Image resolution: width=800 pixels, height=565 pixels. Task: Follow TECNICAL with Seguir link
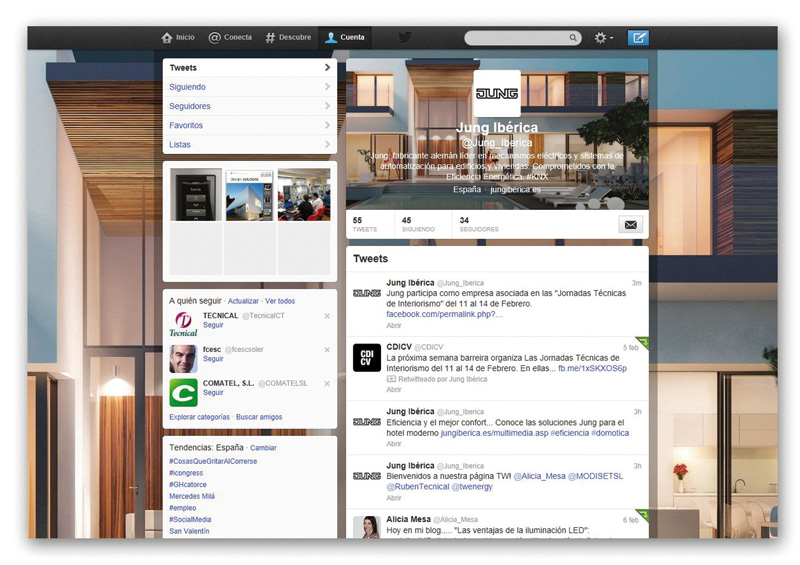[x=213, y=325]
